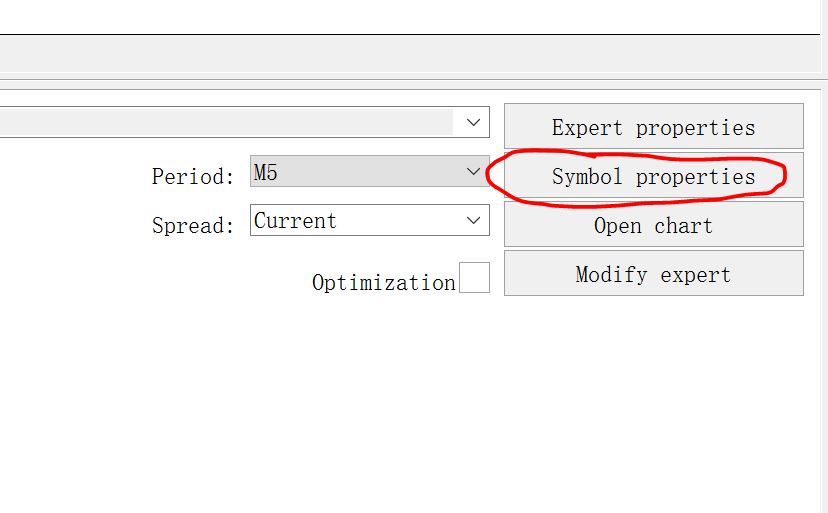This screenshot has width=828, height=513.
Task: Enable the Optimization checkbox
Action: tap(474, 277)
